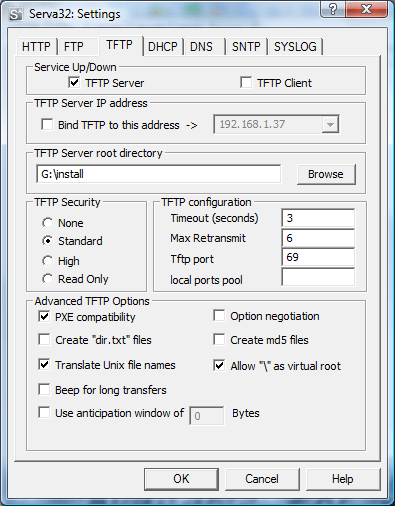Choose Read Only security option
The image size is (395, 506).
pos(48,279)
